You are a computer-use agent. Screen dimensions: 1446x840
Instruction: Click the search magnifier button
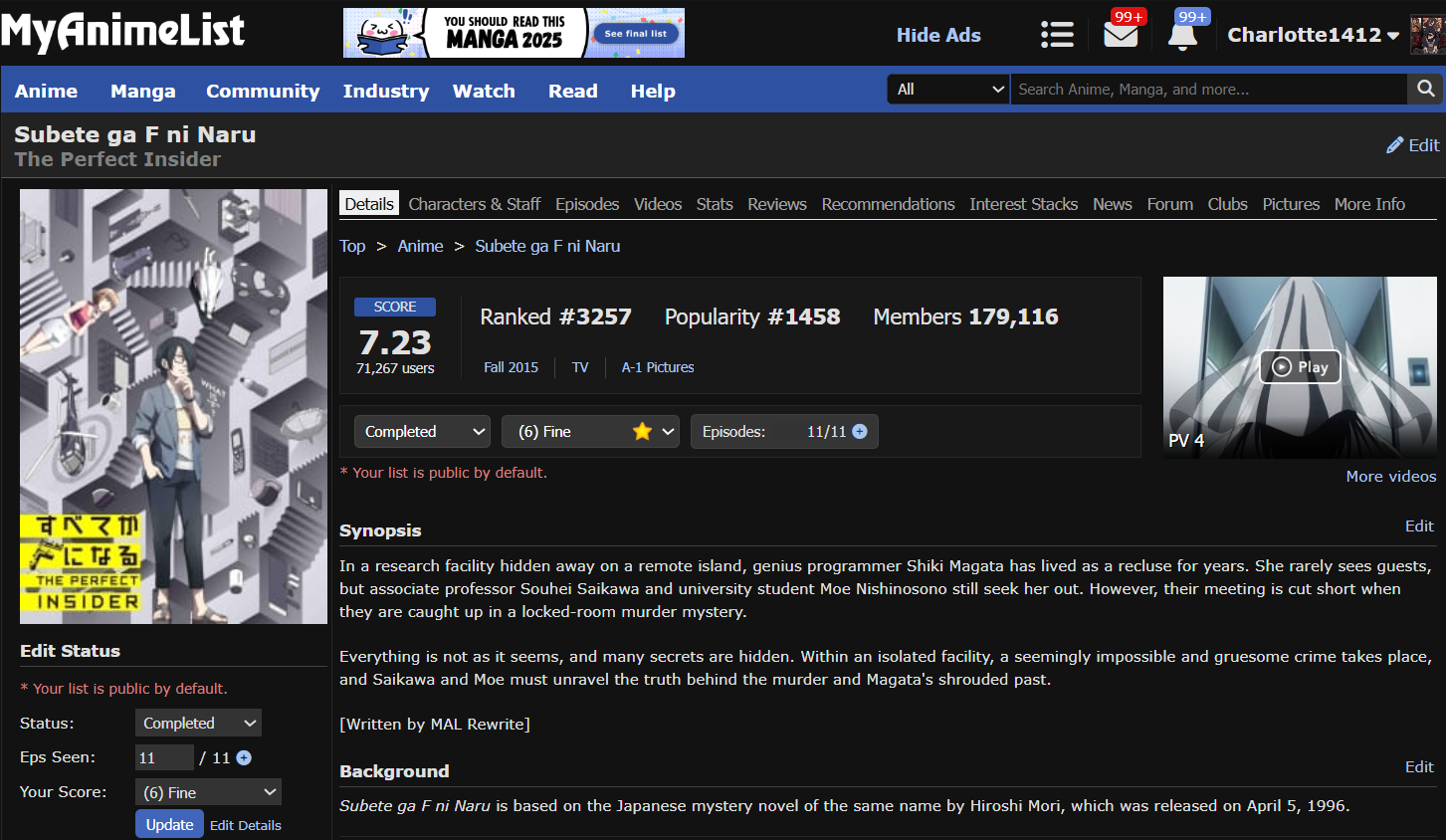[x=1425, y=89]
